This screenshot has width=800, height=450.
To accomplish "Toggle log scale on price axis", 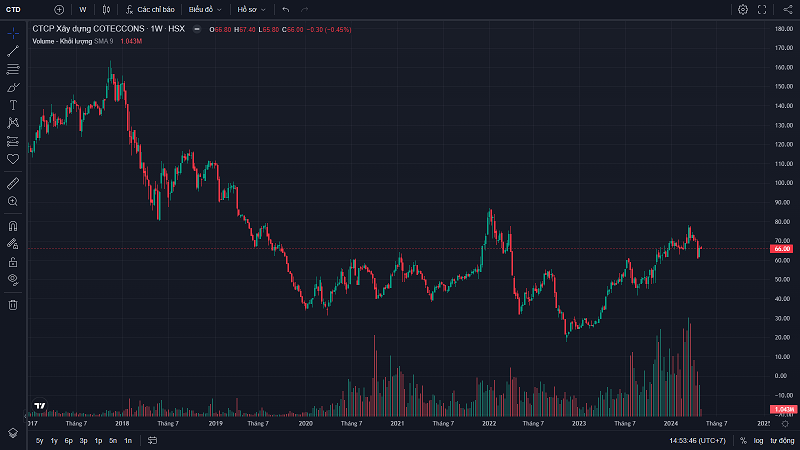I will (758, 440).
